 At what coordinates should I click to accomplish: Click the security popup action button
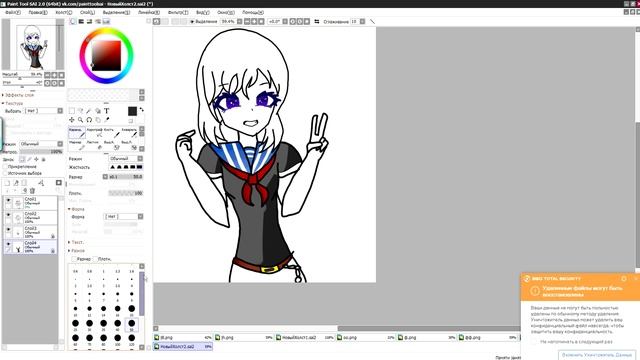(x=596, y=355)
